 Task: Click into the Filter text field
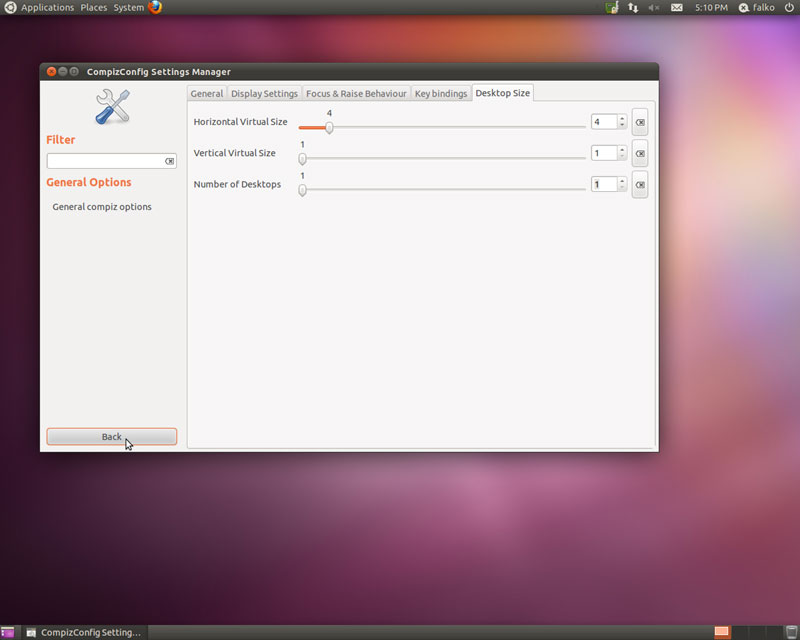[x=105, y=161]
